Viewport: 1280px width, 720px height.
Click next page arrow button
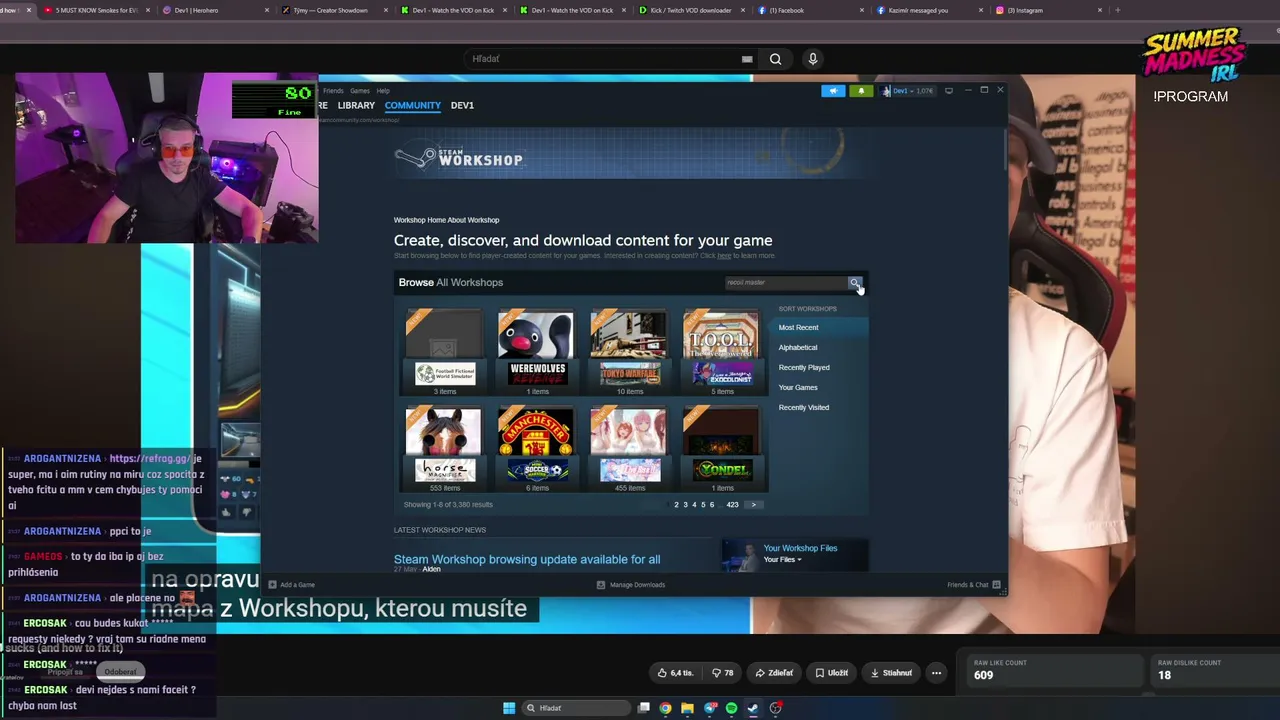tap(753, 505)
